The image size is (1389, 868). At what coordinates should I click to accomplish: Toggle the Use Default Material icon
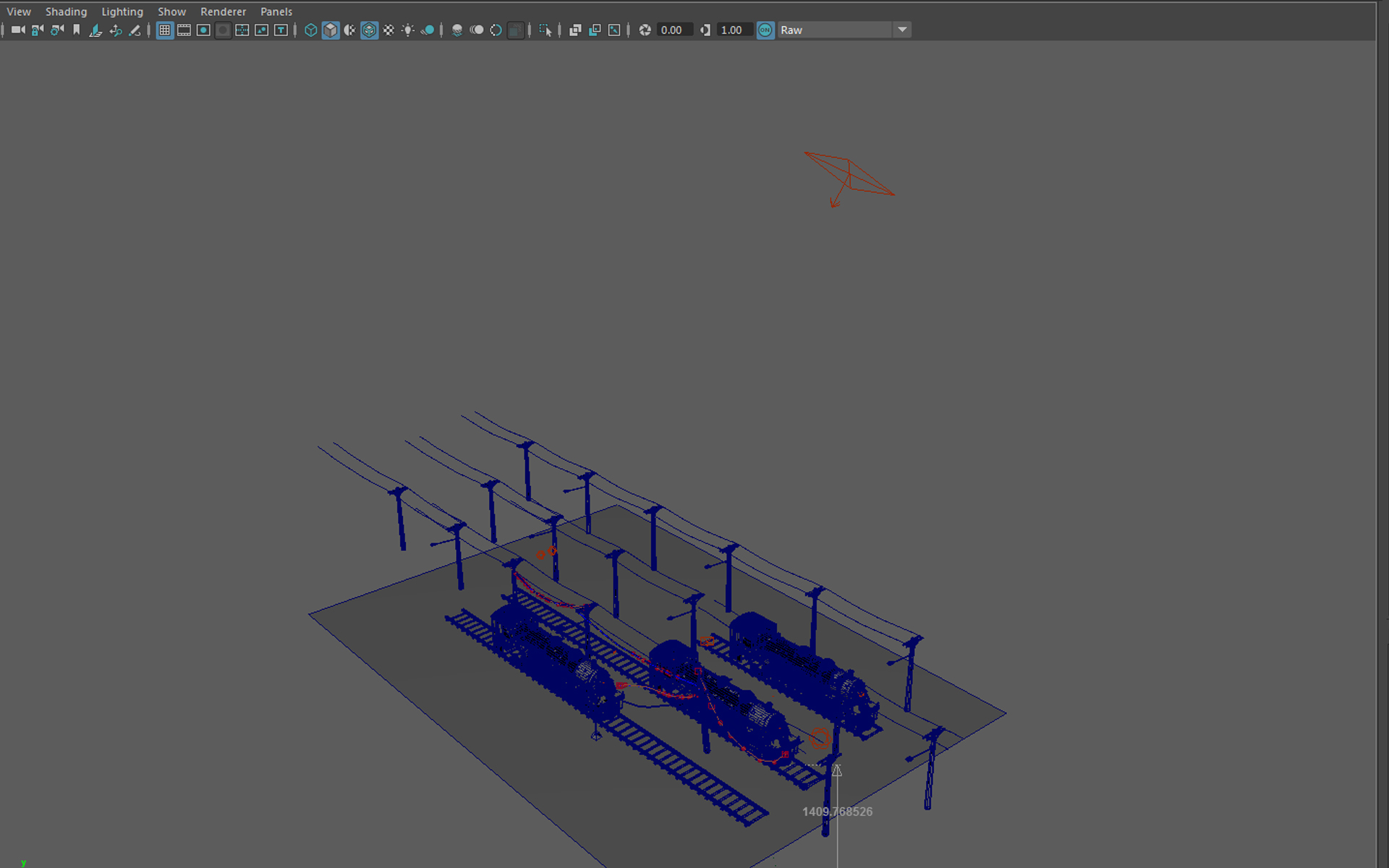349,30
